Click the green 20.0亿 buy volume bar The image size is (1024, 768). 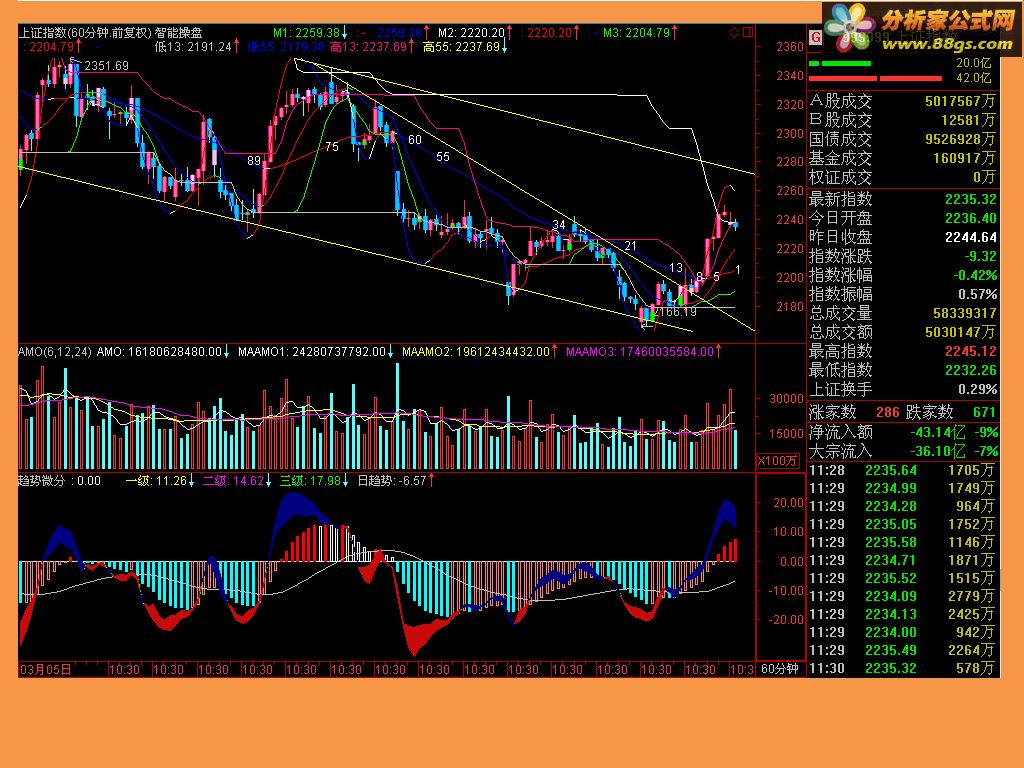click(x=840, y=63)
